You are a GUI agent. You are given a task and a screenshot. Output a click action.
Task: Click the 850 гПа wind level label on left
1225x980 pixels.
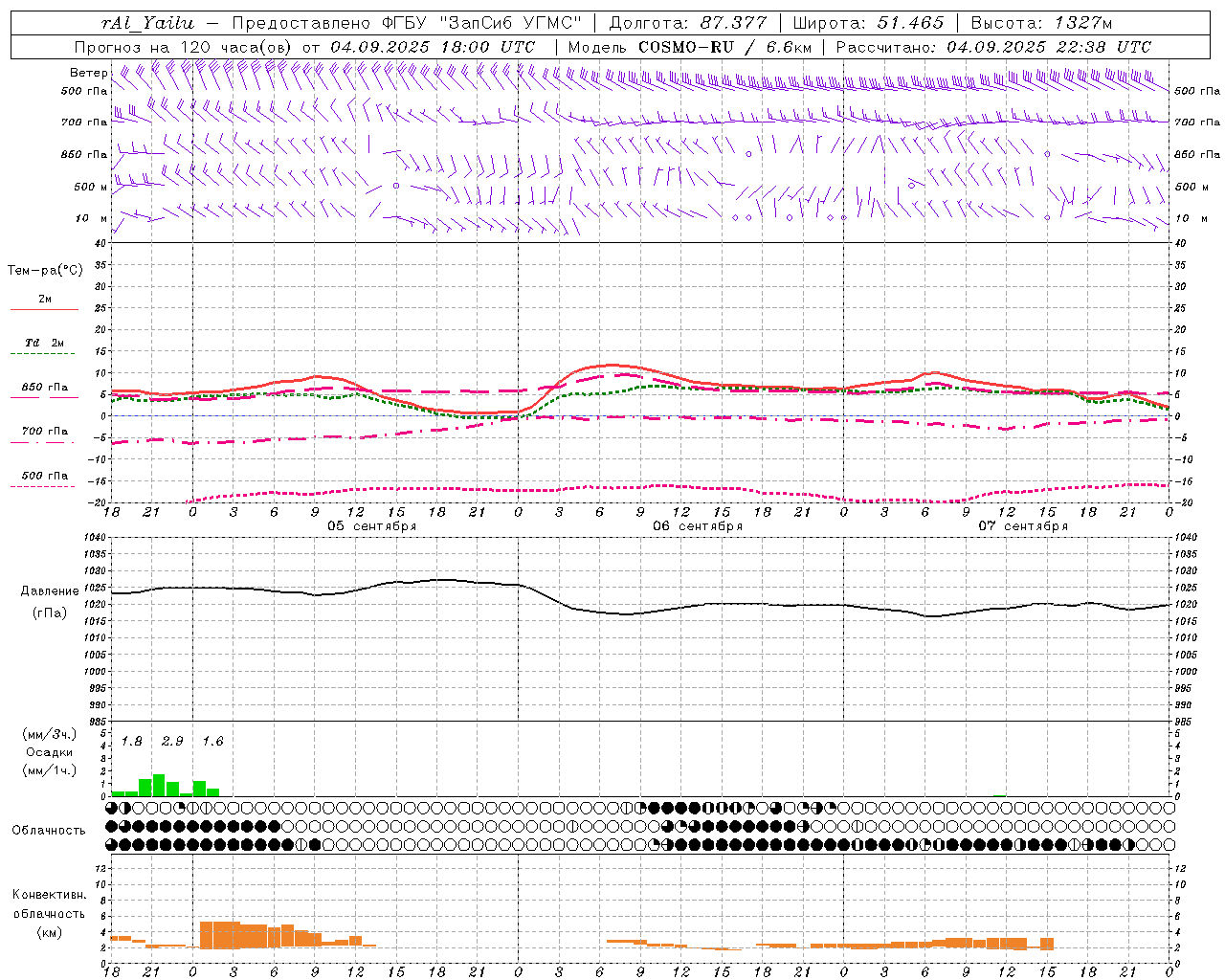tap(84, 154)
